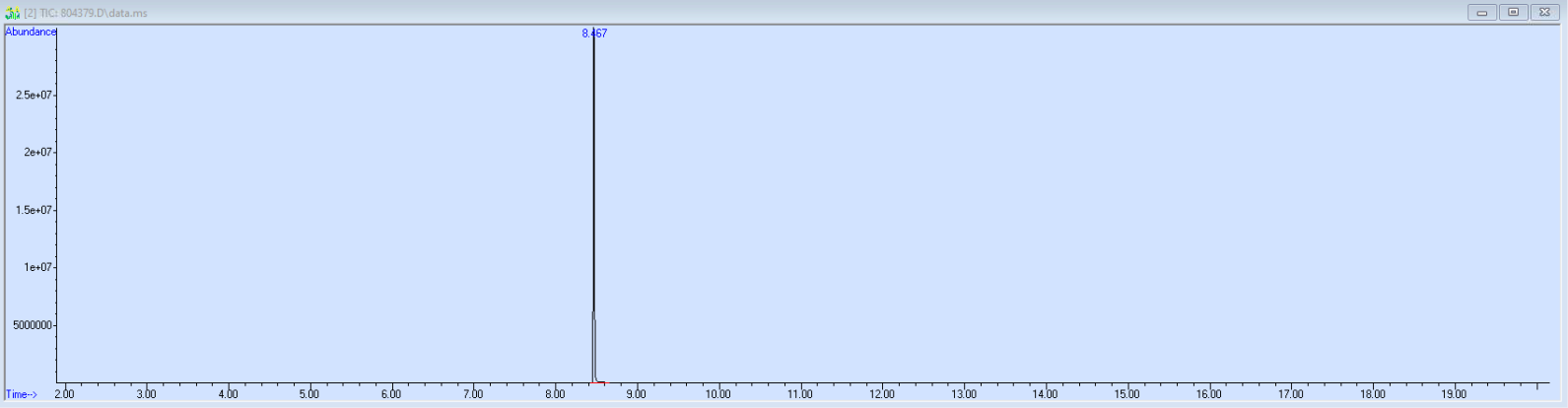Click the TIC window title bar icon
Screen dimensions: 1568x408
(13, 13)
